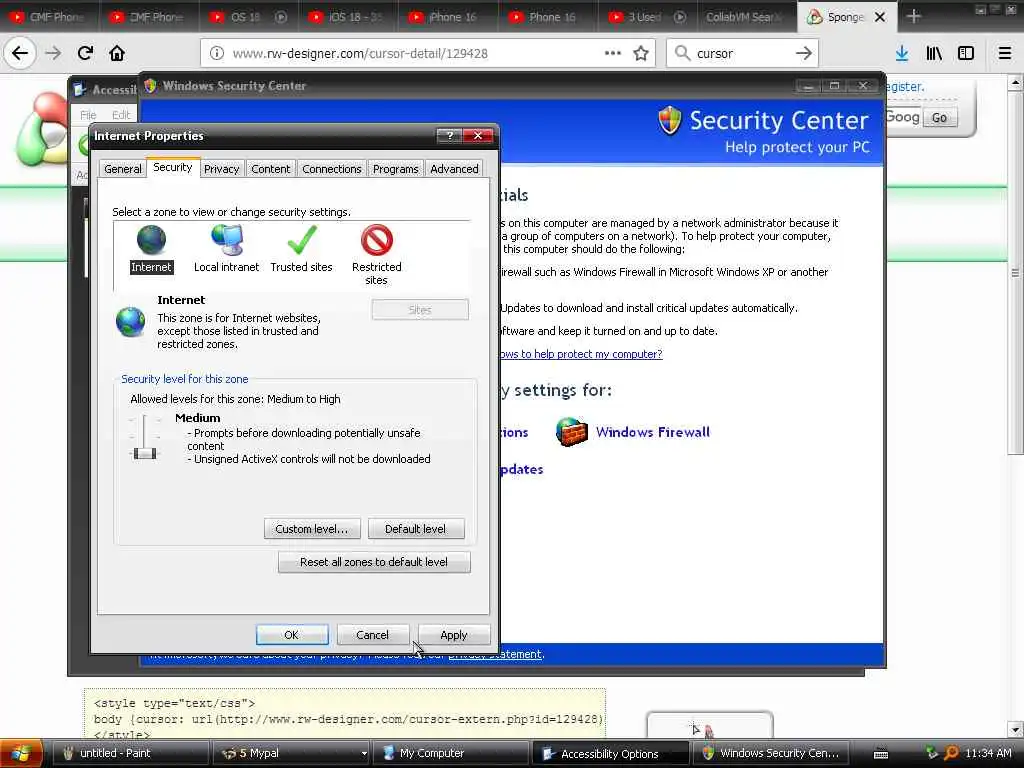The width and height of the screenshot is (1024, 768).
Task: Click the Security Center shield logo
Action: click(x=669, y=121)
